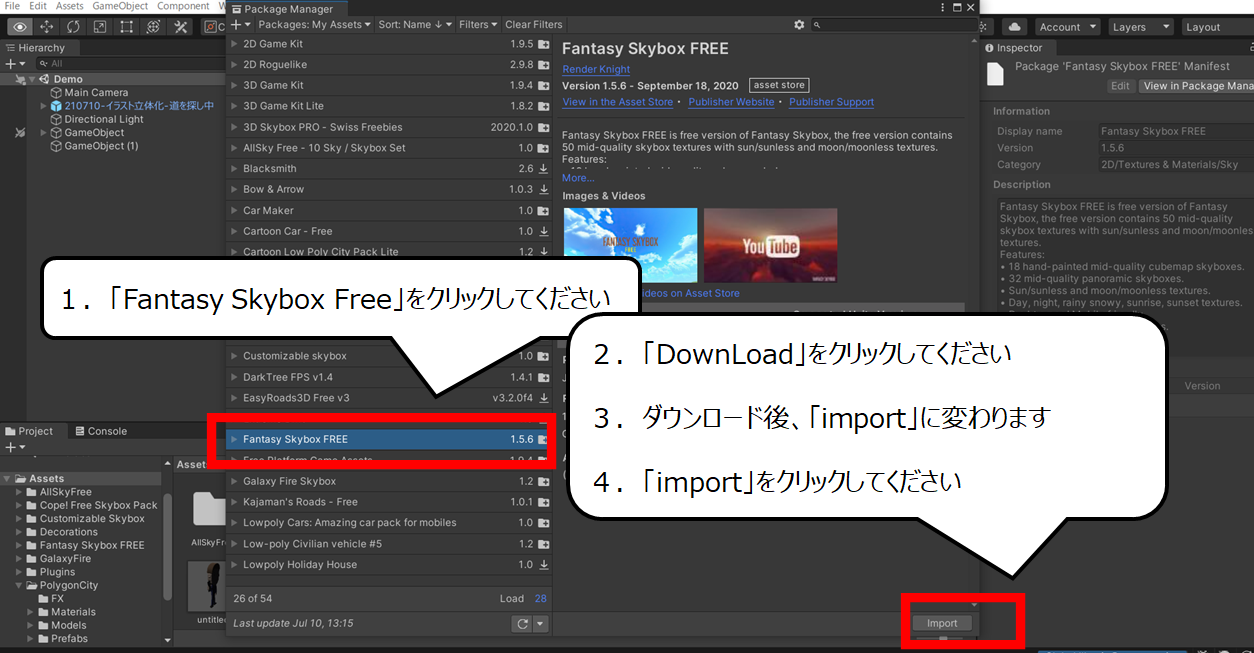Open the GameObject menu

[119, 6]
